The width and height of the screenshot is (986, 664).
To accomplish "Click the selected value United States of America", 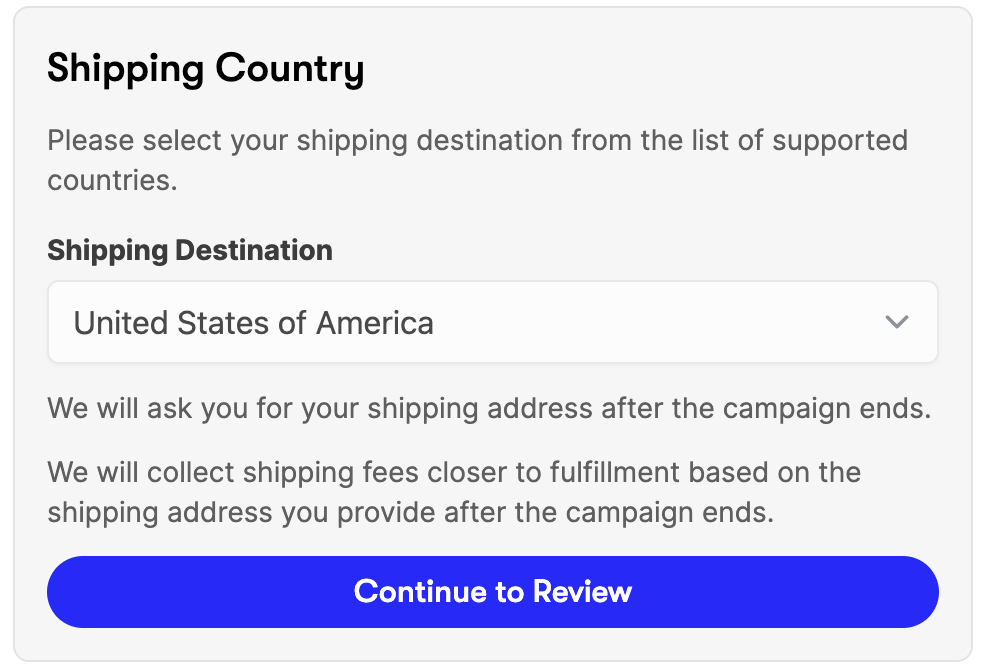I will coord(253,323).
